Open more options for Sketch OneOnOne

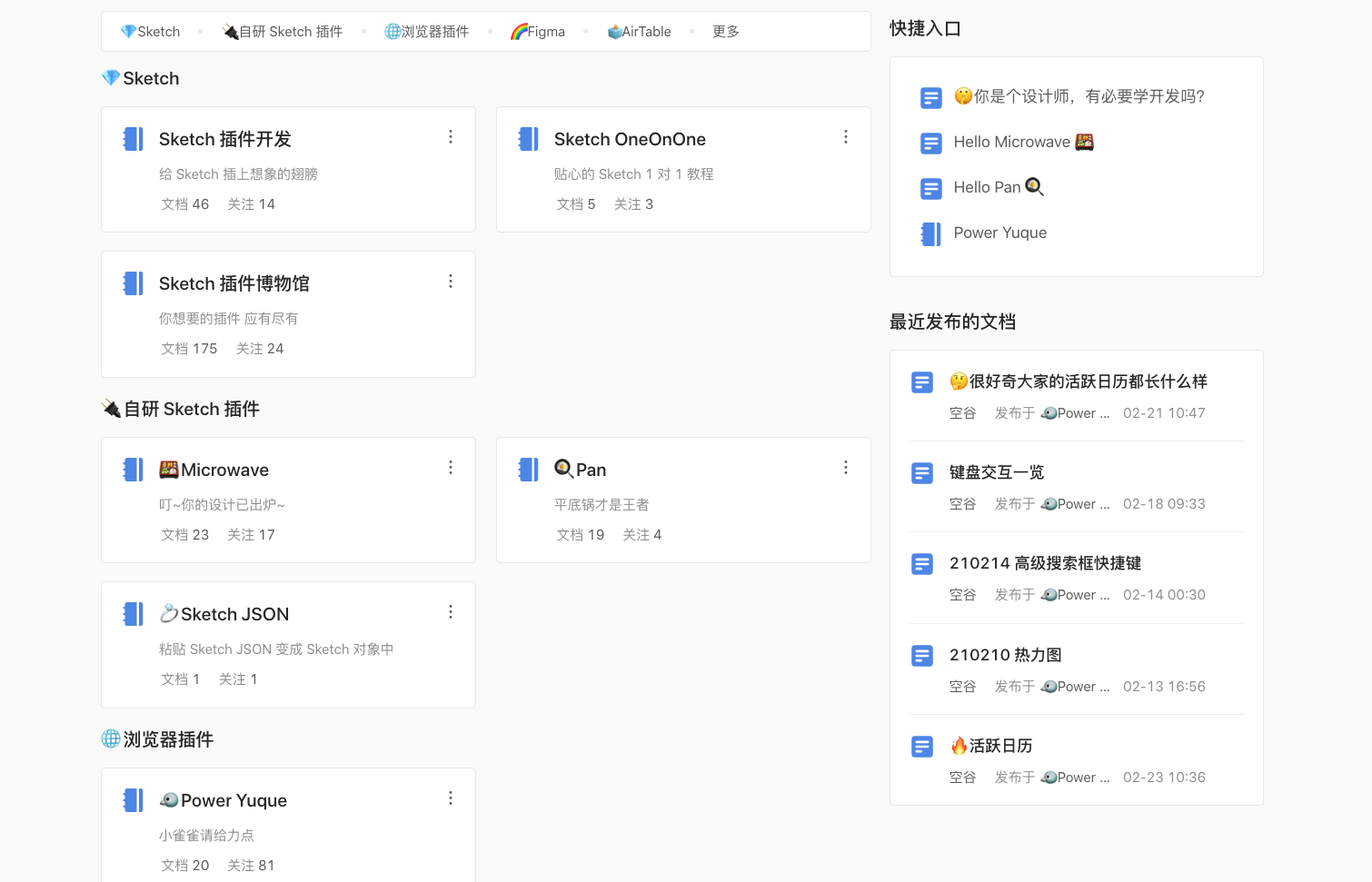(x=846, y=136)
